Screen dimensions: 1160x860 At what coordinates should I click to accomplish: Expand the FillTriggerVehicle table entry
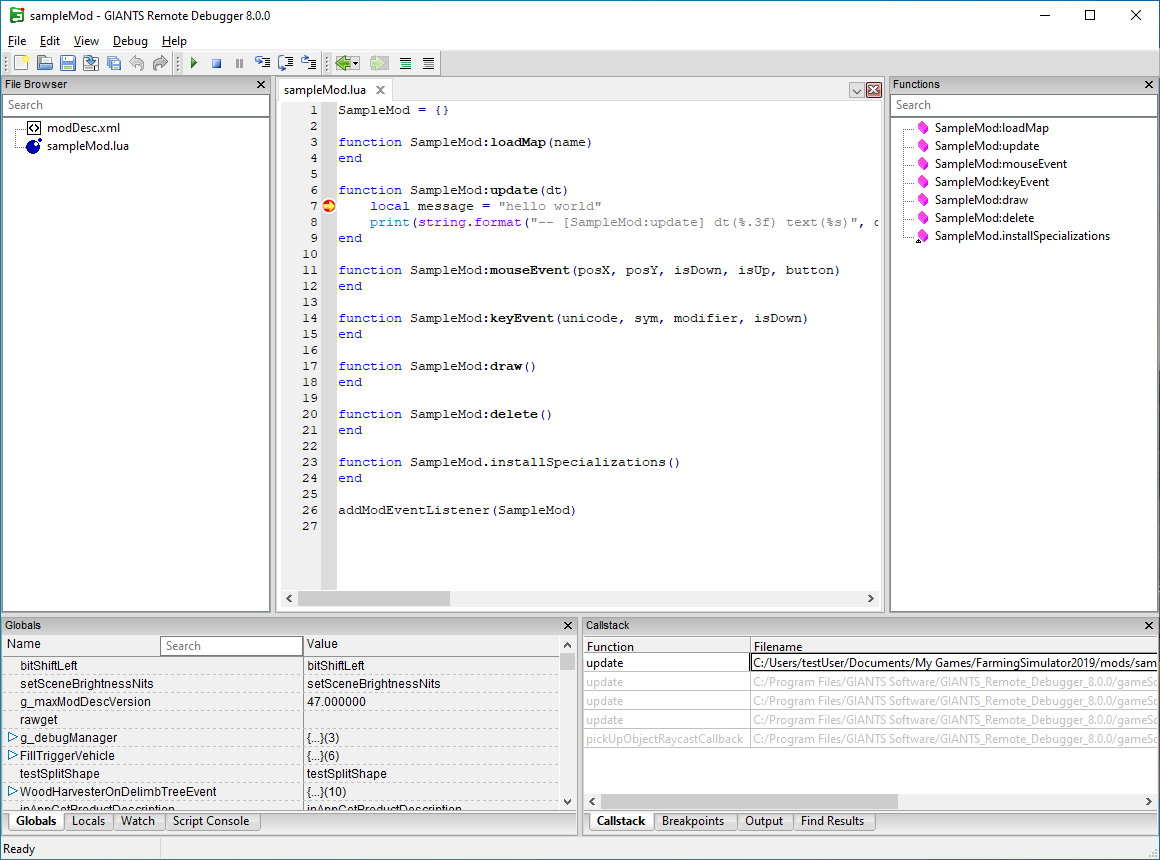pyautogui.click(x=13, y=756)
